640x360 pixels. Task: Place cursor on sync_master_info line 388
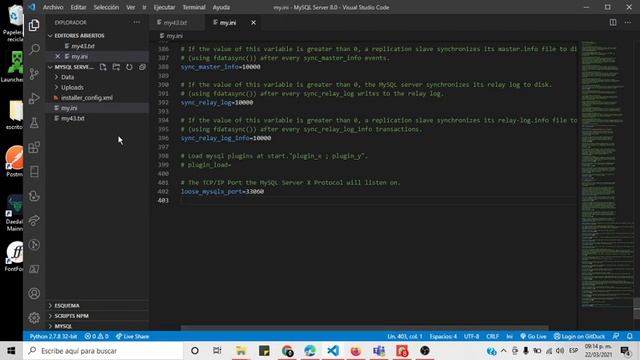tap(220, 67)
